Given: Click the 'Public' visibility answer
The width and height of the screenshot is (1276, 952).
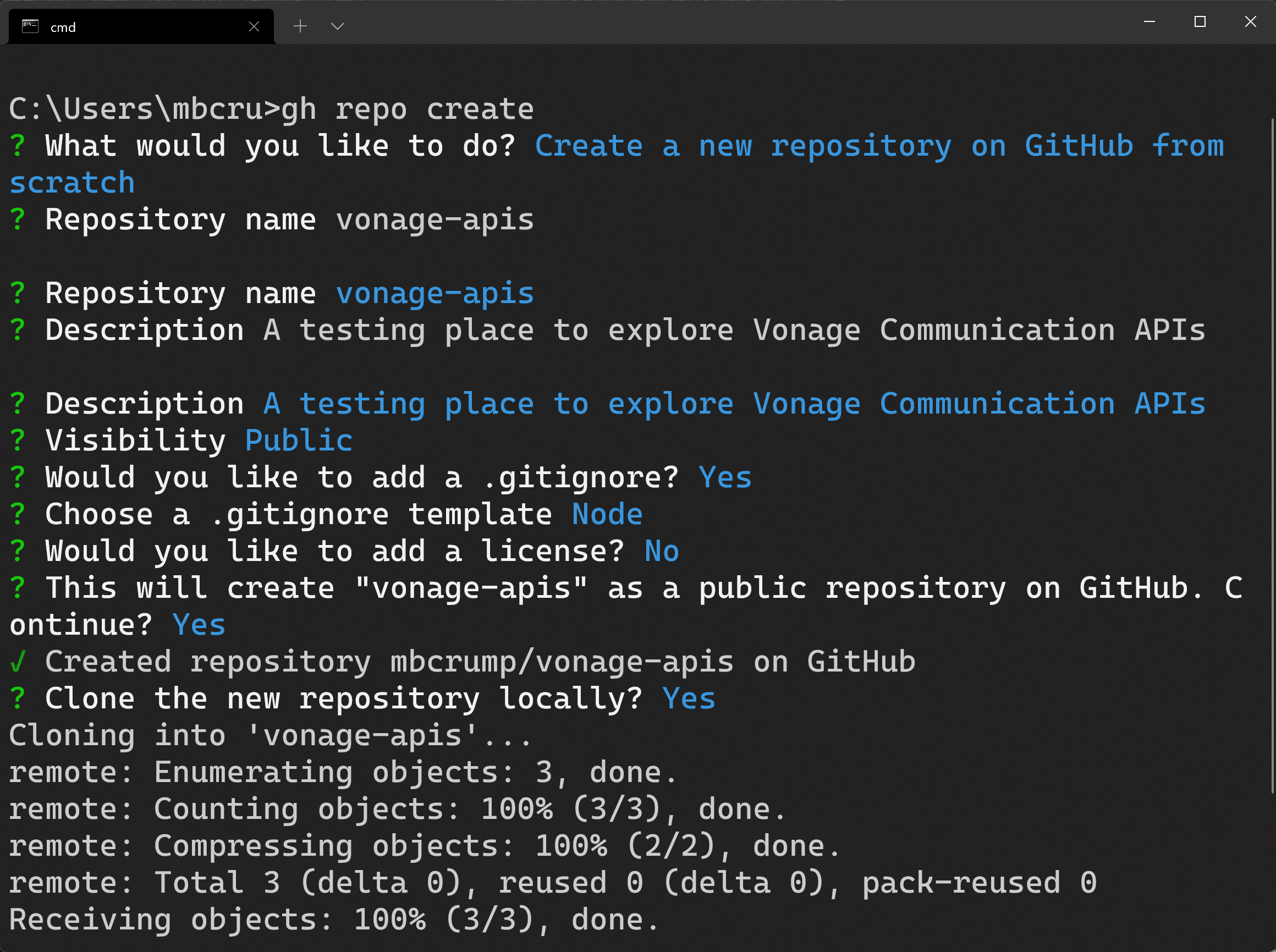Looking at the screenshot, I should pyautogui.click(x=299, y=441).
